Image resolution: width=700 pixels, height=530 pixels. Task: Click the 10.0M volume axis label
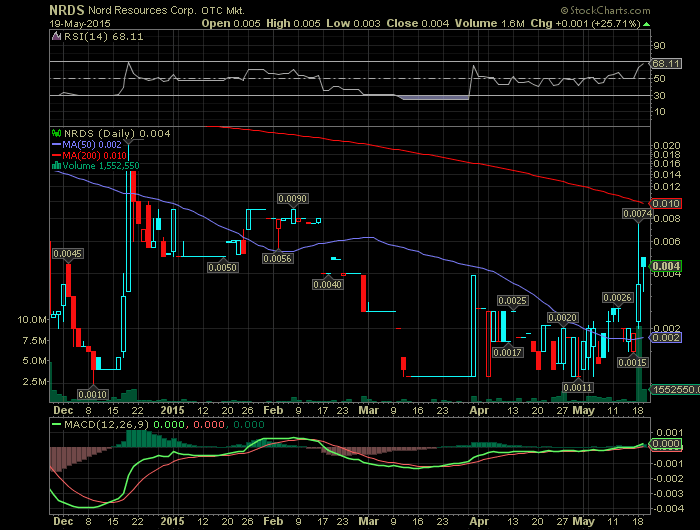32,320
